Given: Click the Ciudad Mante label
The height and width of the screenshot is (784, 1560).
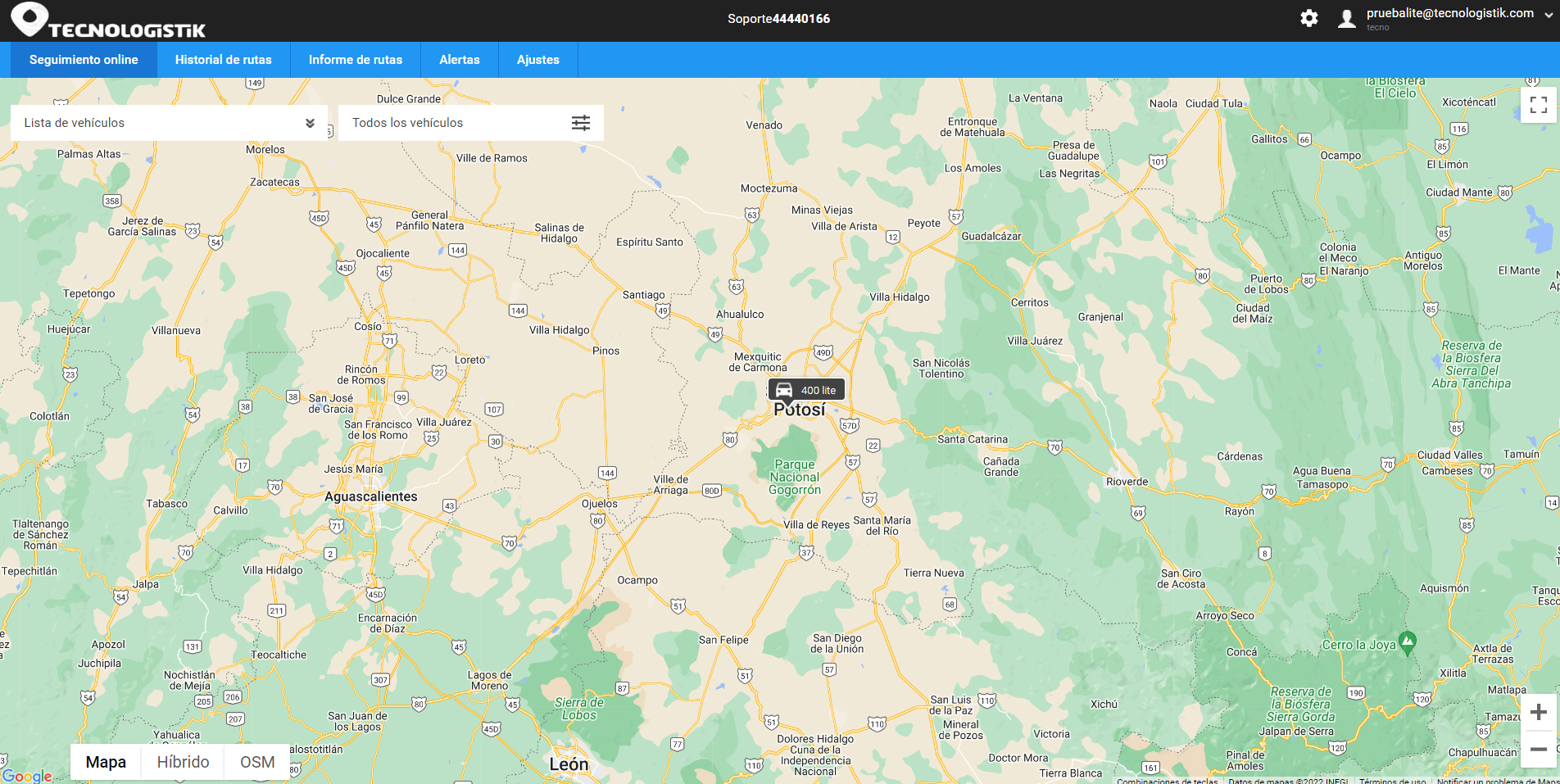Looking at the screenshot, I should [1459, 193].
